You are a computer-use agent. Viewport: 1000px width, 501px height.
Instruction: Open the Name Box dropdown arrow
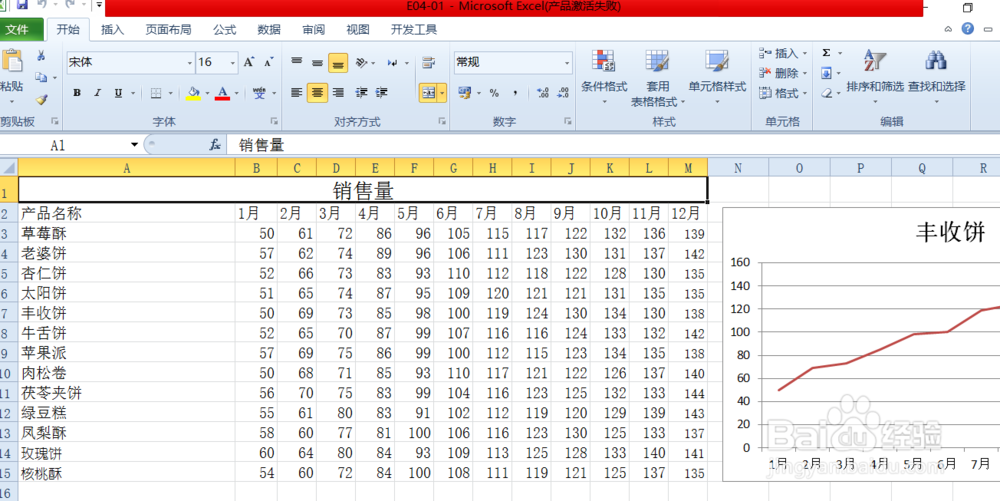[x=134, y=145]
